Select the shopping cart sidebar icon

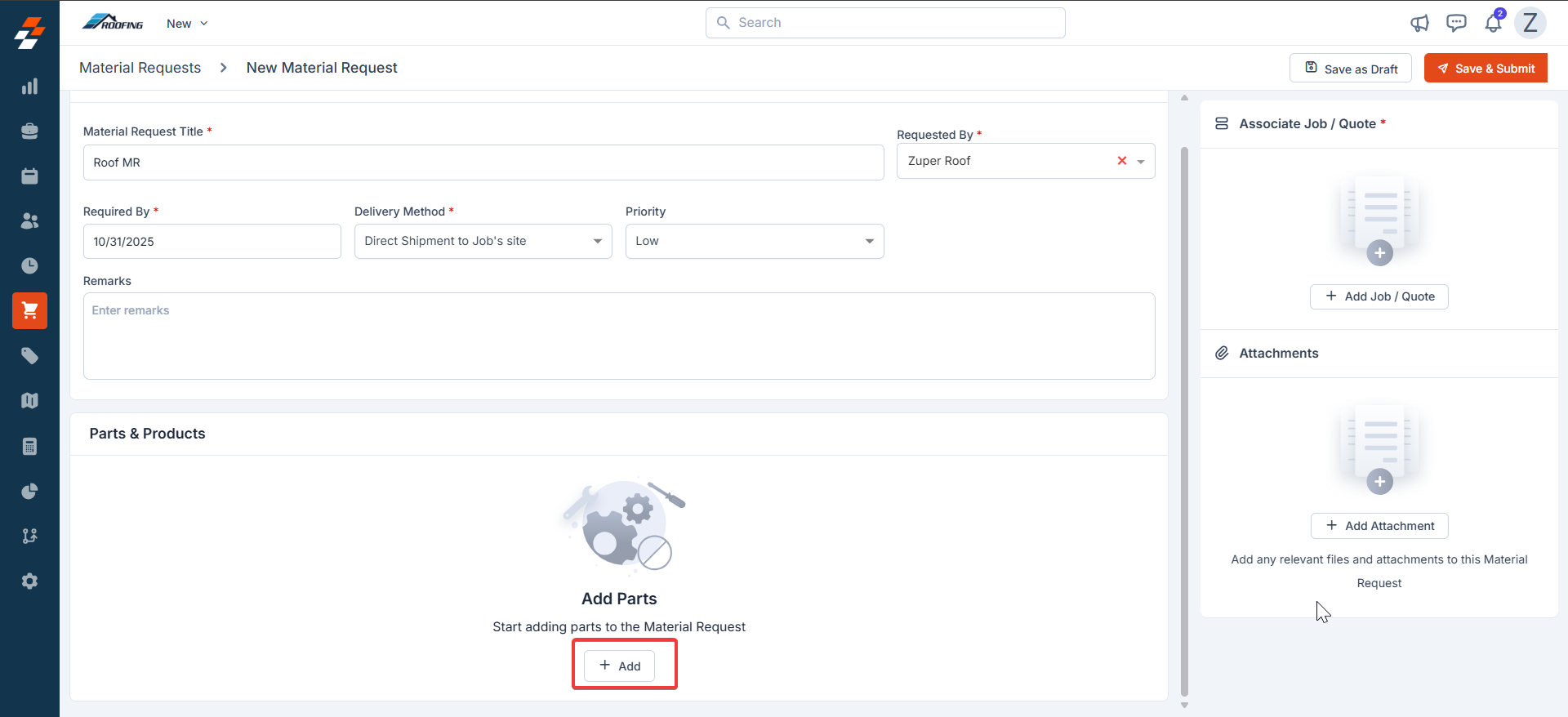29,310
